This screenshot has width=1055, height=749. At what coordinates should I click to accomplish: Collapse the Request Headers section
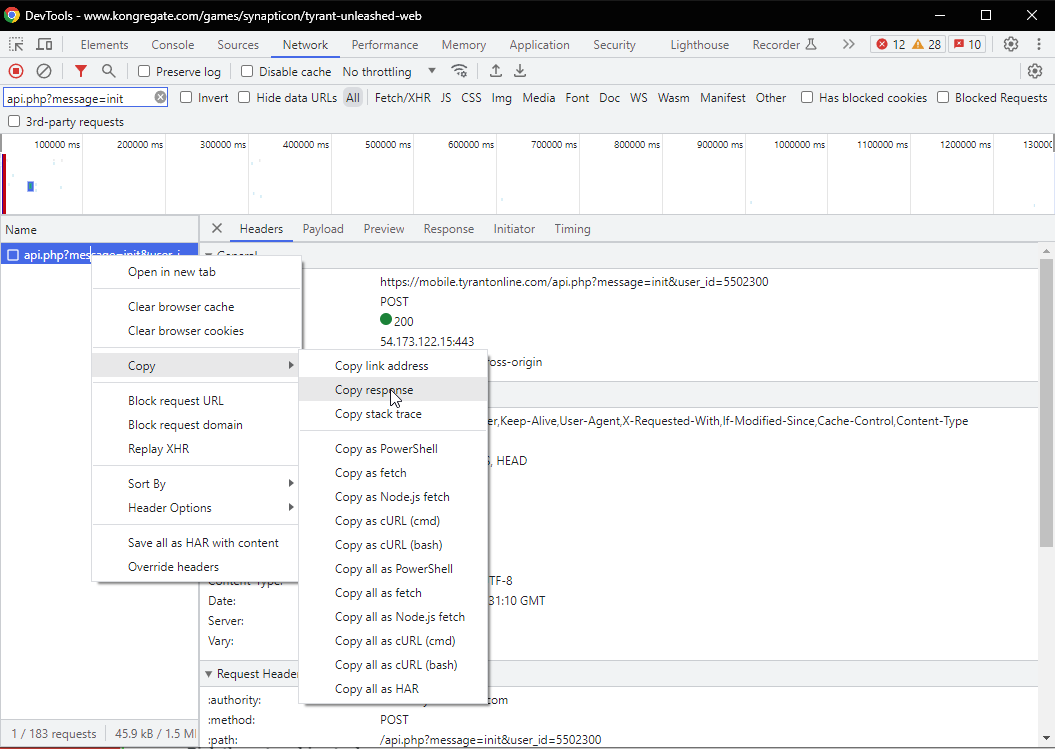209,674
